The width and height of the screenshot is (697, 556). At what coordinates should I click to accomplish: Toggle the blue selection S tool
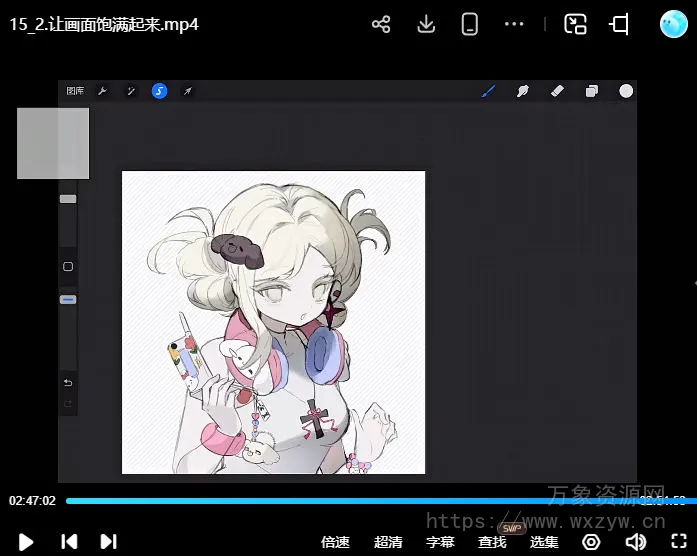tap(159, 91)
